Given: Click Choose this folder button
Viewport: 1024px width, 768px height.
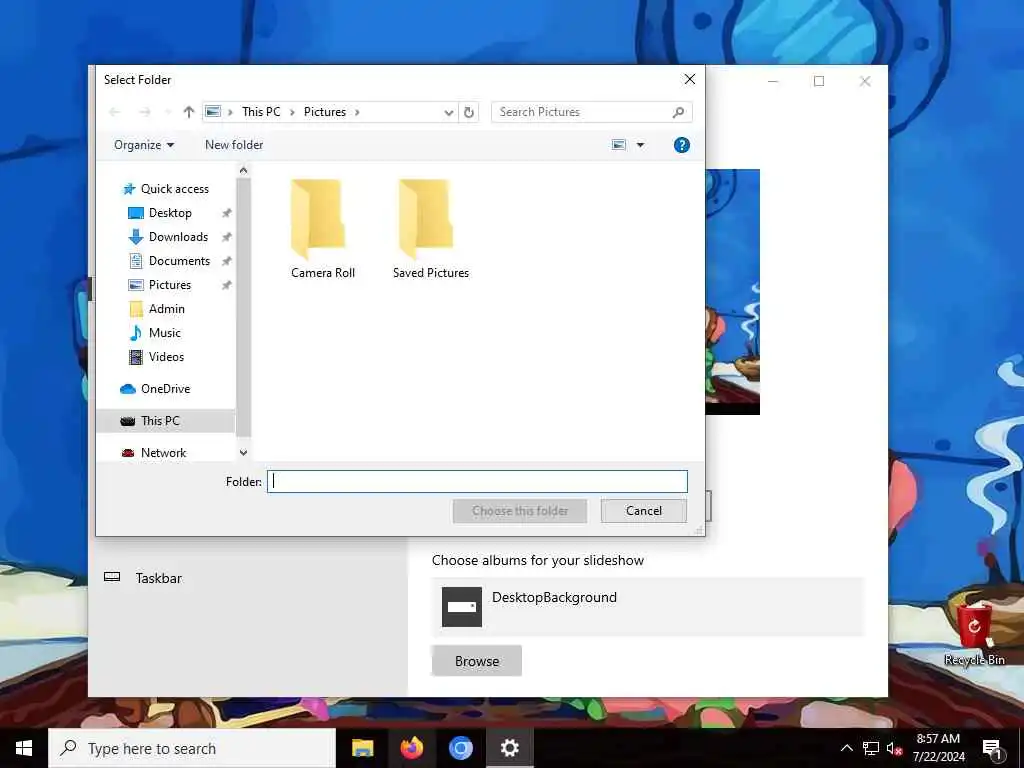Looking at the screenshot, I should 520,511.
